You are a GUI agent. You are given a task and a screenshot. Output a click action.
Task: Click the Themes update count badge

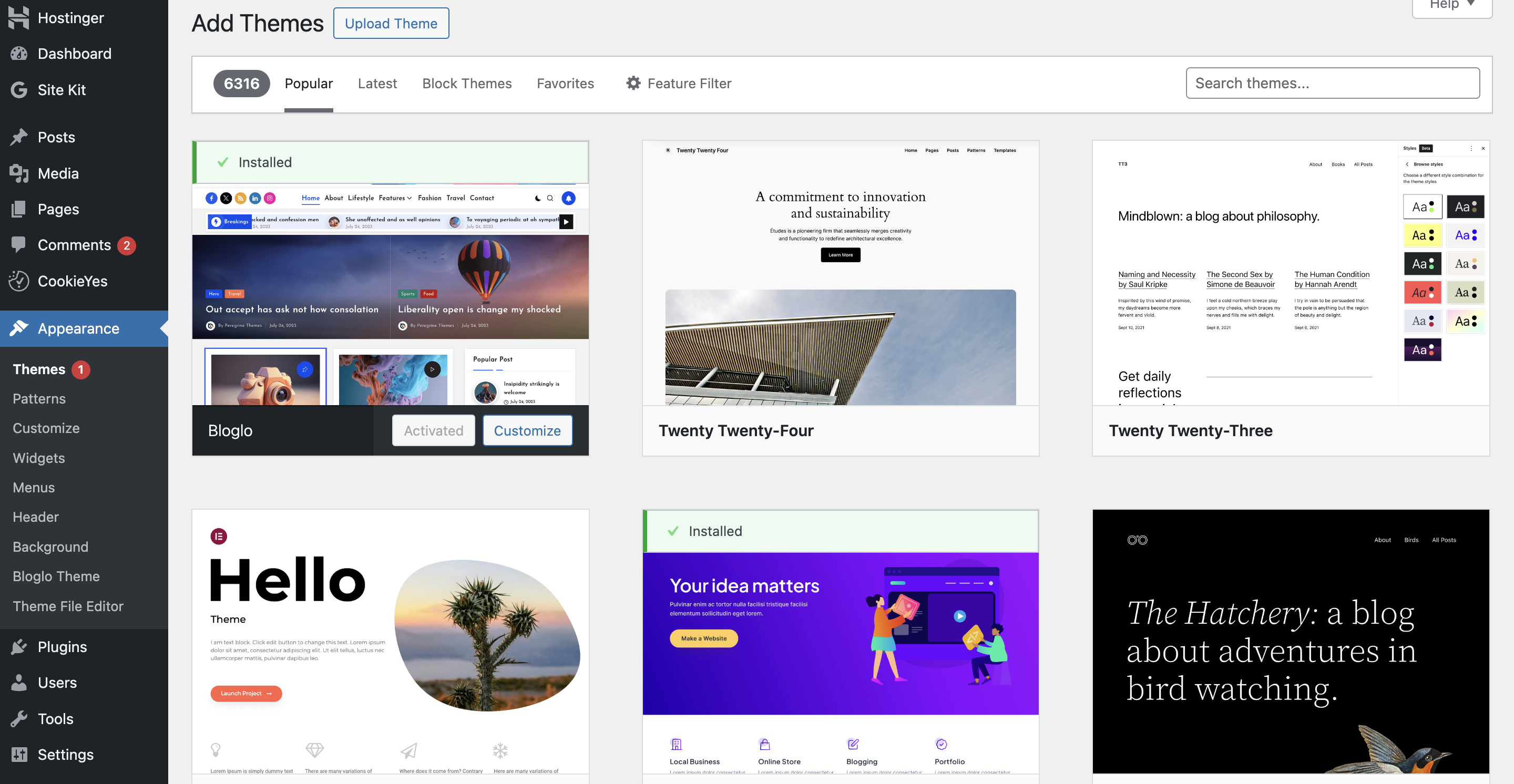[80, 369]
